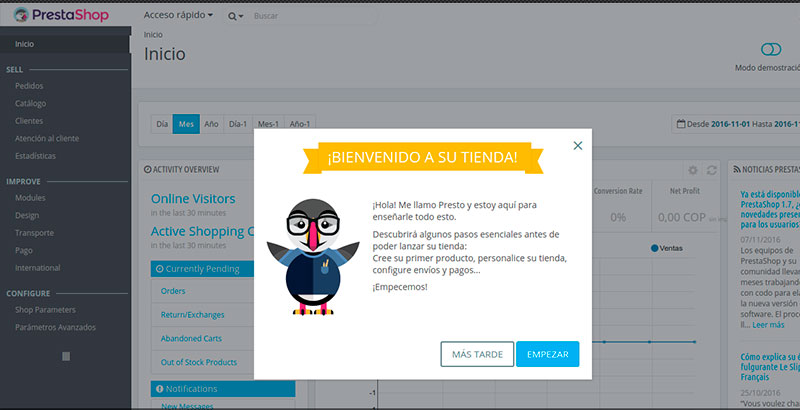
Task: Click the Presto puffin mascot image
Action: click(313, 257)
